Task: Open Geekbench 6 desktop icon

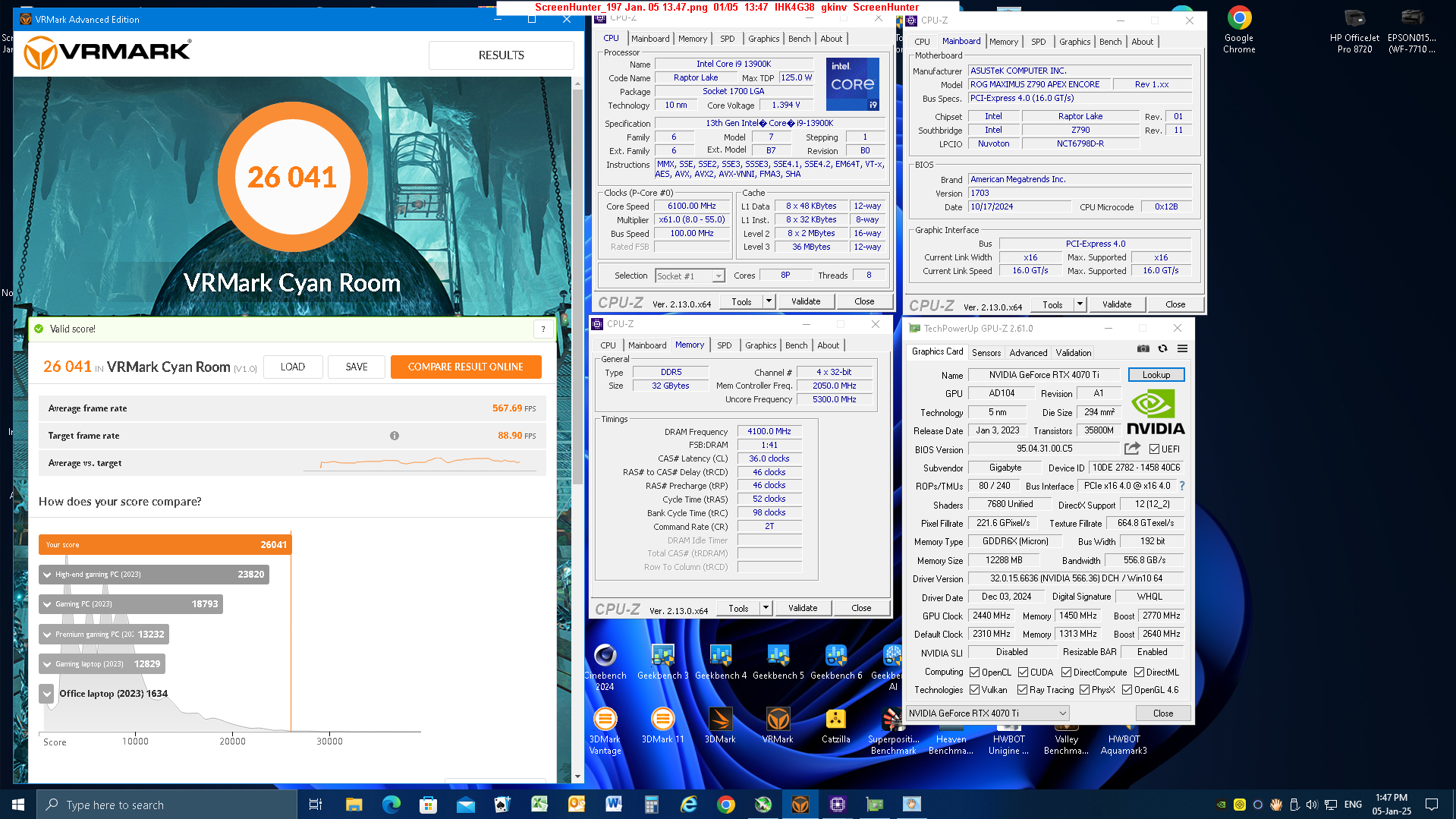Action: coord(835,661)
